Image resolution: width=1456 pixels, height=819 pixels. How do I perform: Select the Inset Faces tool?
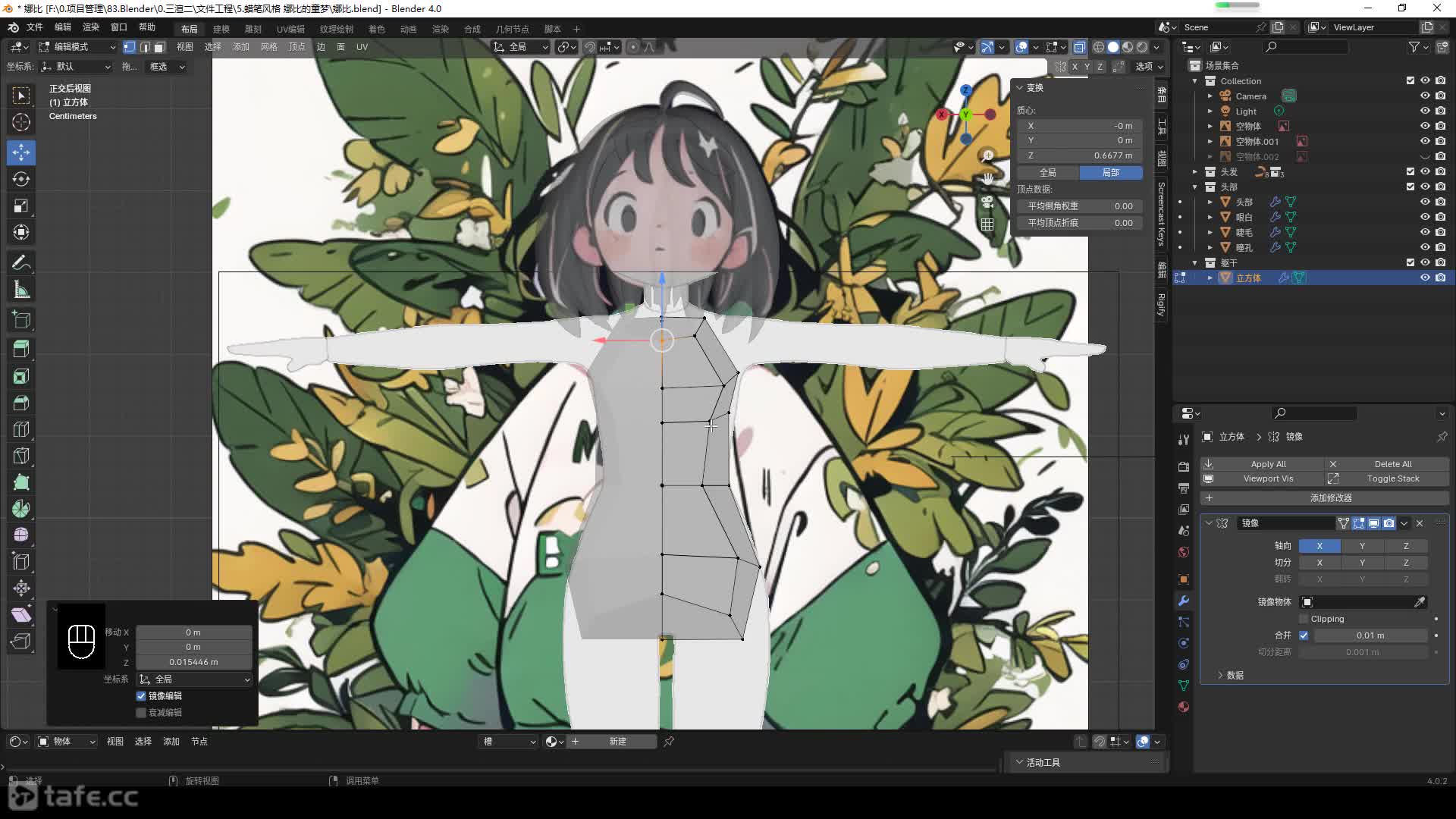click(x=21, y=376)
